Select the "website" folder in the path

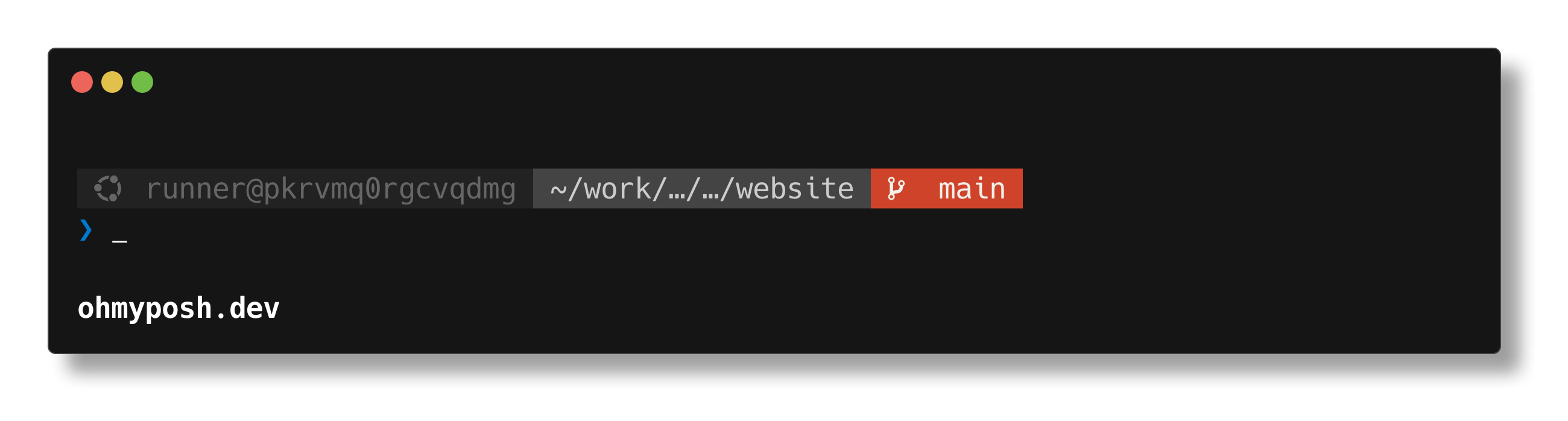pos(794,189)
